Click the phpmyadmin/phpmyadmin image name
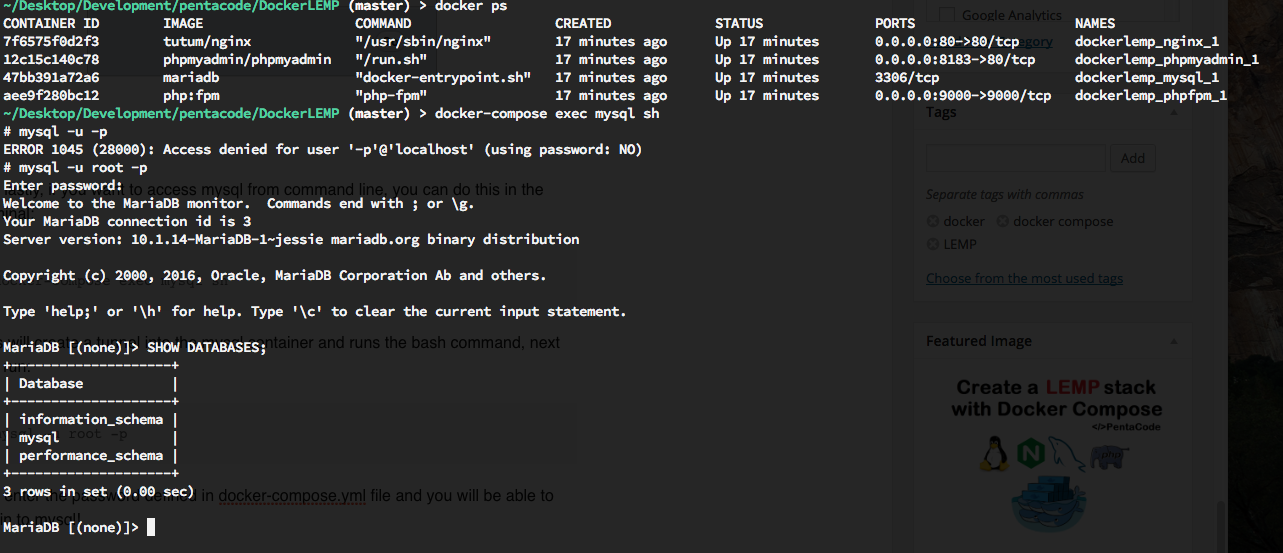1283x553 pixels. pos(247,60)
